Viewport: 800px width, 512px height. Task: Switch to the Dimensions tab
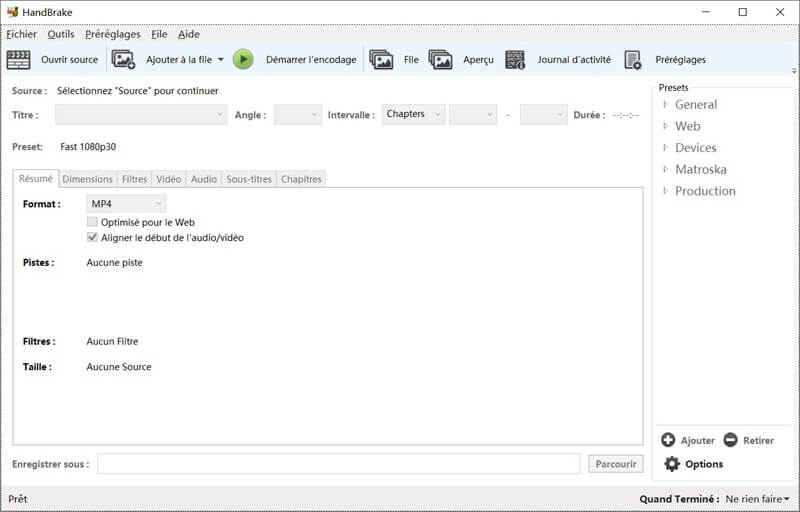87,179
